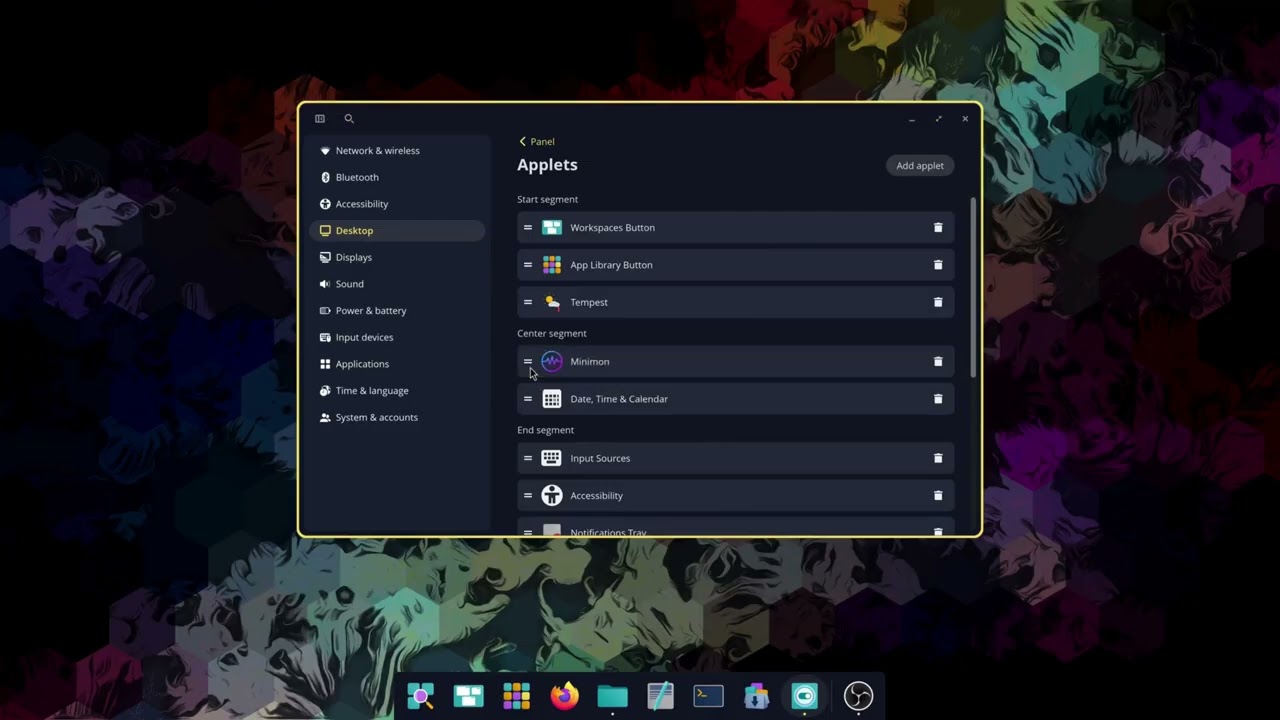Image resolution: width=1280 pixels, height=720 pixels.
Task: Launch Firefox from the dock
Action: pyautogui.click(x=563, y=695)
